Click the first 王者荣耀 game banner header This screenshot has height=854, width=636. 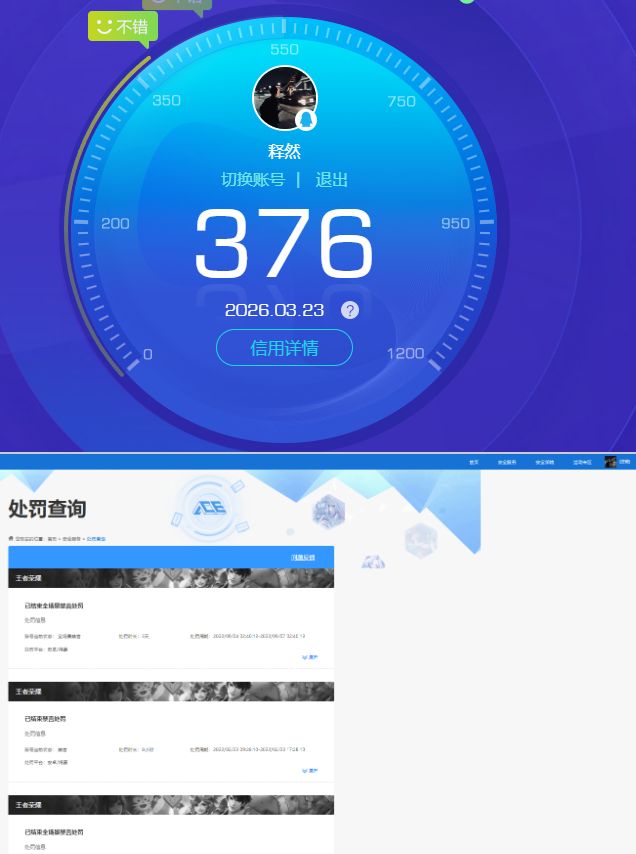point(171,578)
